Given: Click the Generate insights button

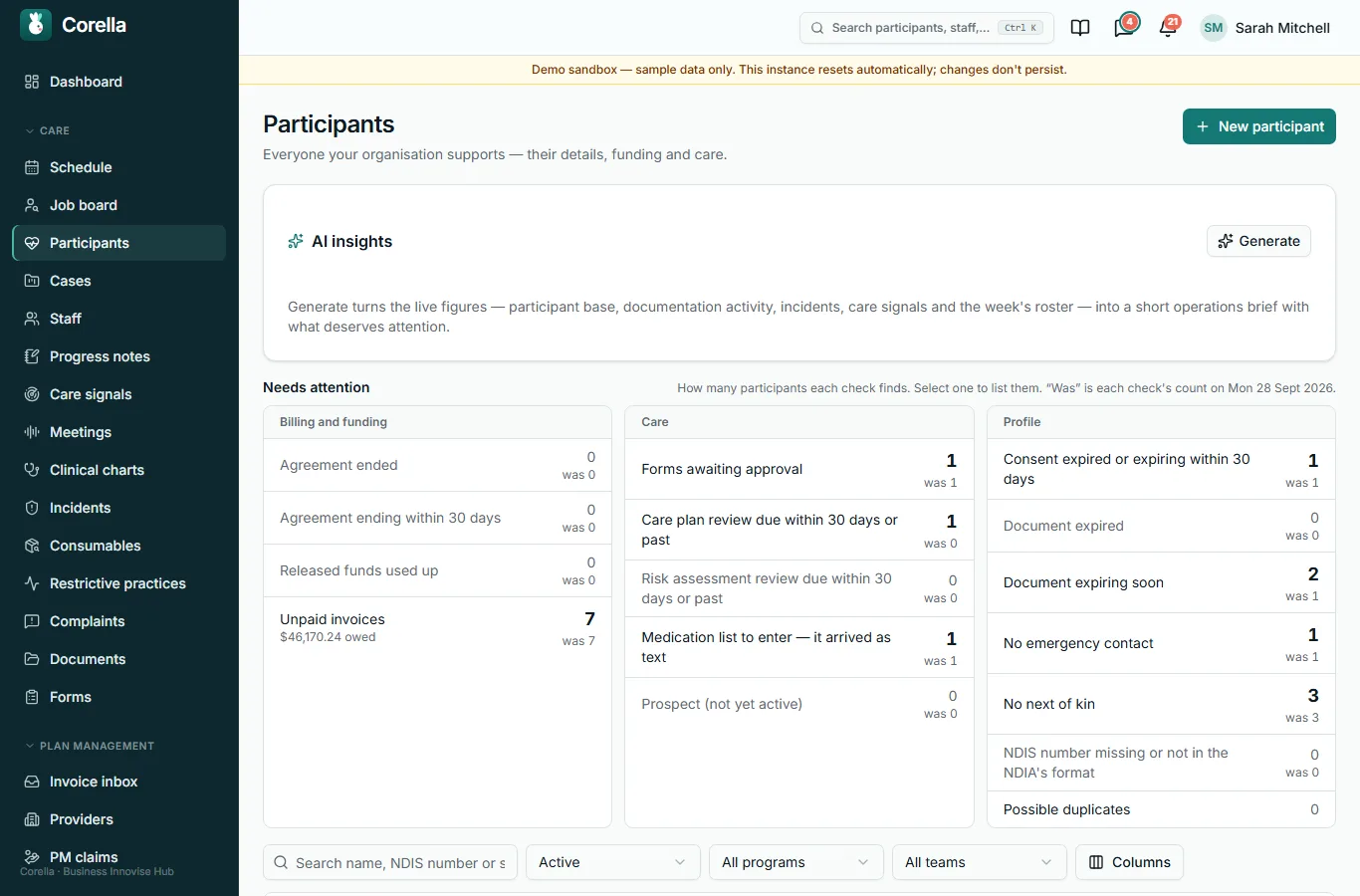Looking at the screenshot, I should (1258, 241).
